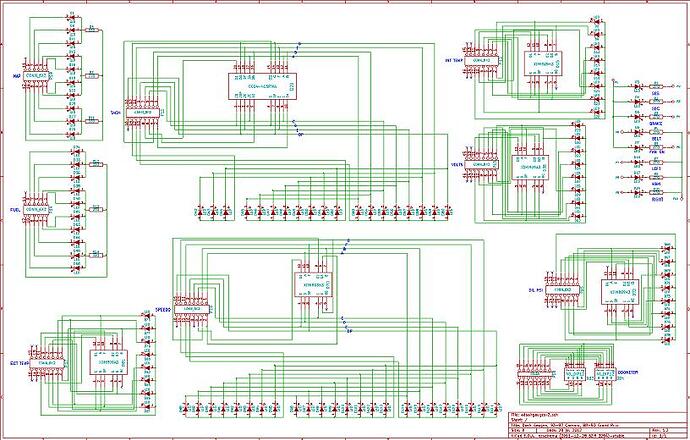Select the top resistor in MAP group

(x=92, y=30)
